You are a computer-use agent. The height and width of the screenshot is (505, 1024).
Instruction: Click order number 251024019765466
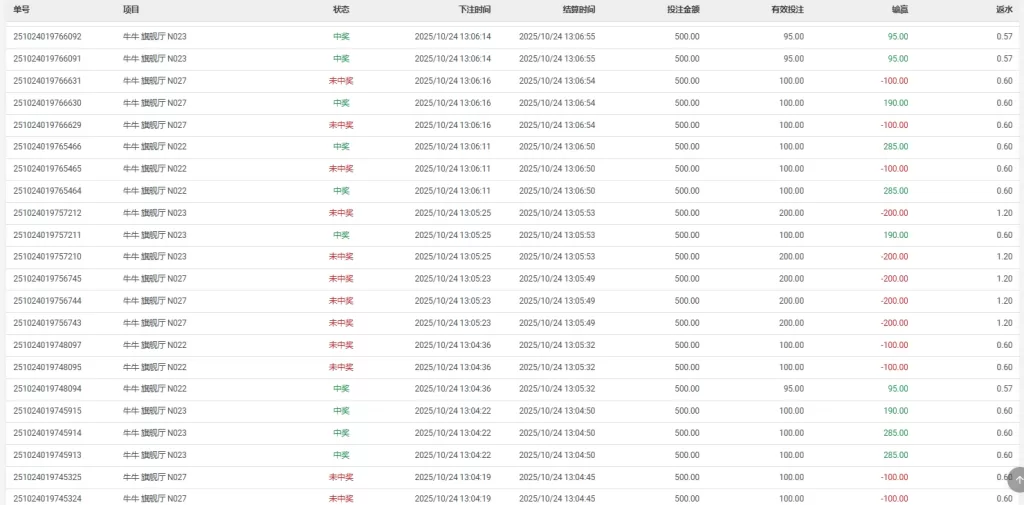(x=47, y=147)
